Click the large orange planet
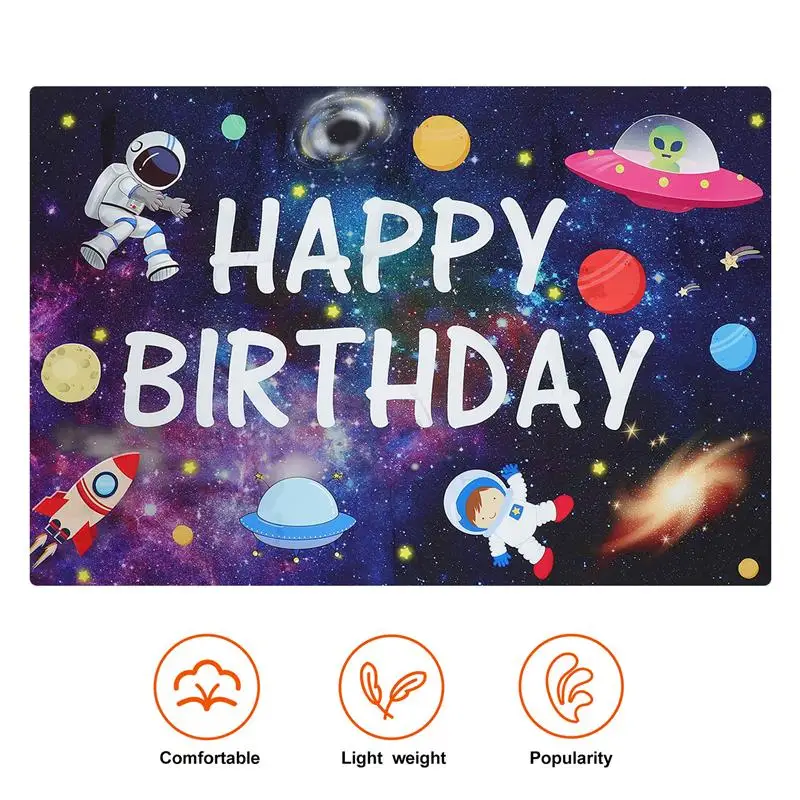This screenshot has height=800, width=800. coord(441,143)
